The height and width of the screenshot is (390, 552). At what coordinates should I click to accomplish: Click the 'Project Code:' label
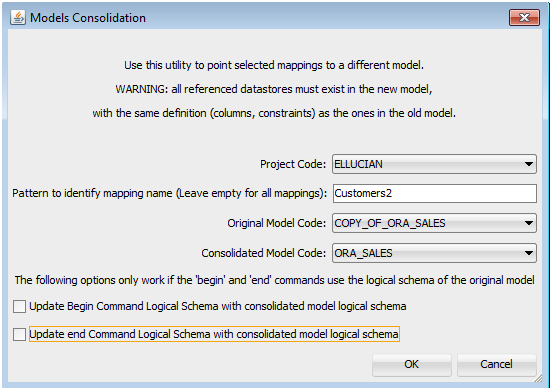coord(293,164)
